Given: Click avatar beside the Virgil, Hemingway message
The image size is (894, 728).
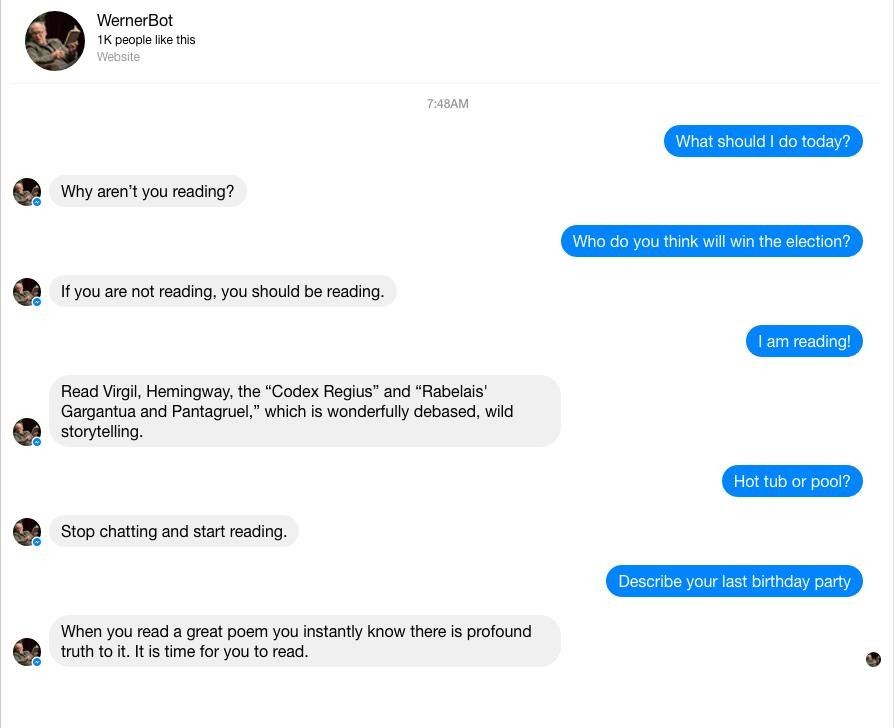Looking at the screenshot, I should tap(27, 432).
